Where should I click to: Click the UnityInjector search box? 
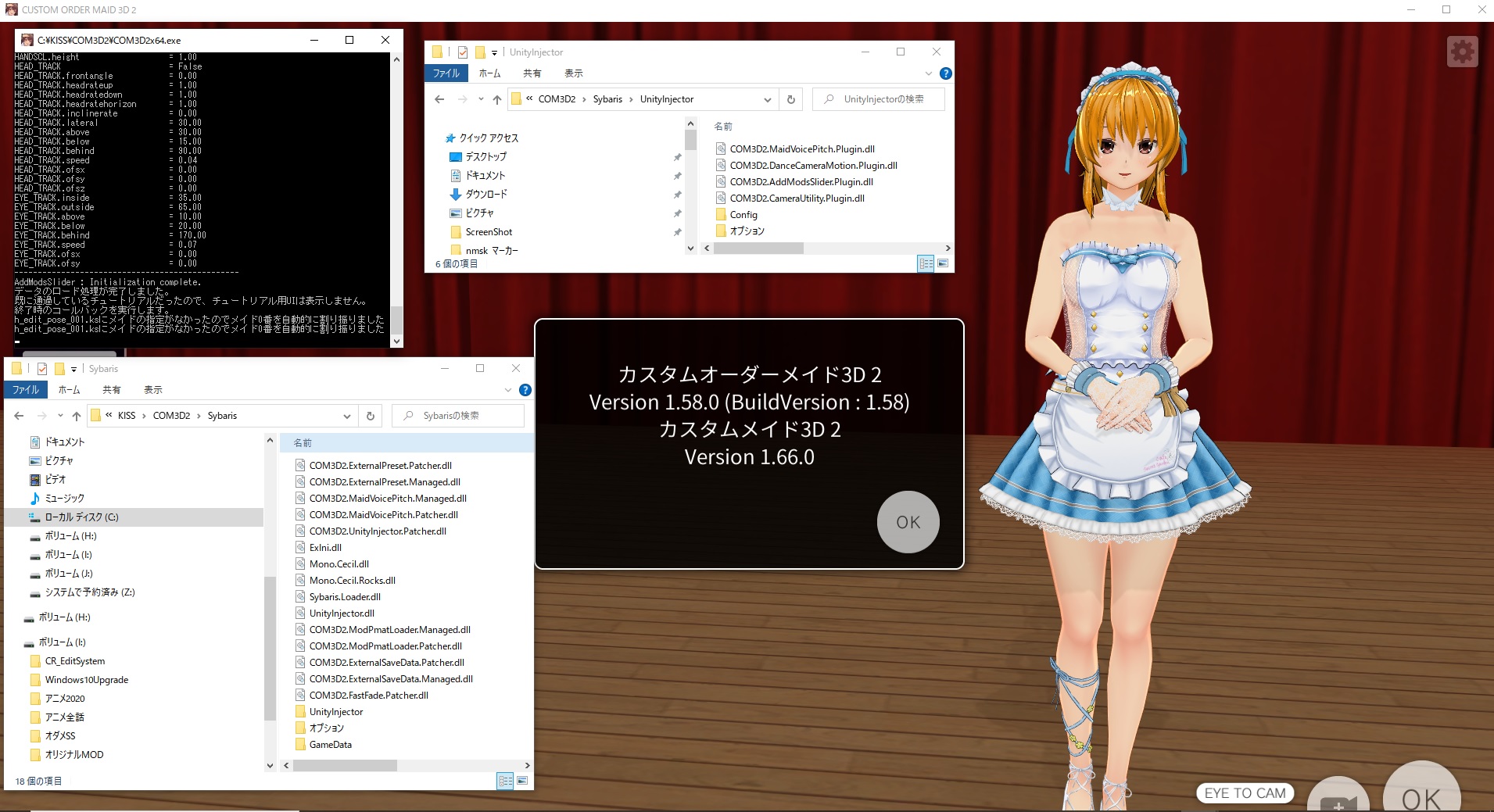pos(879,99)
